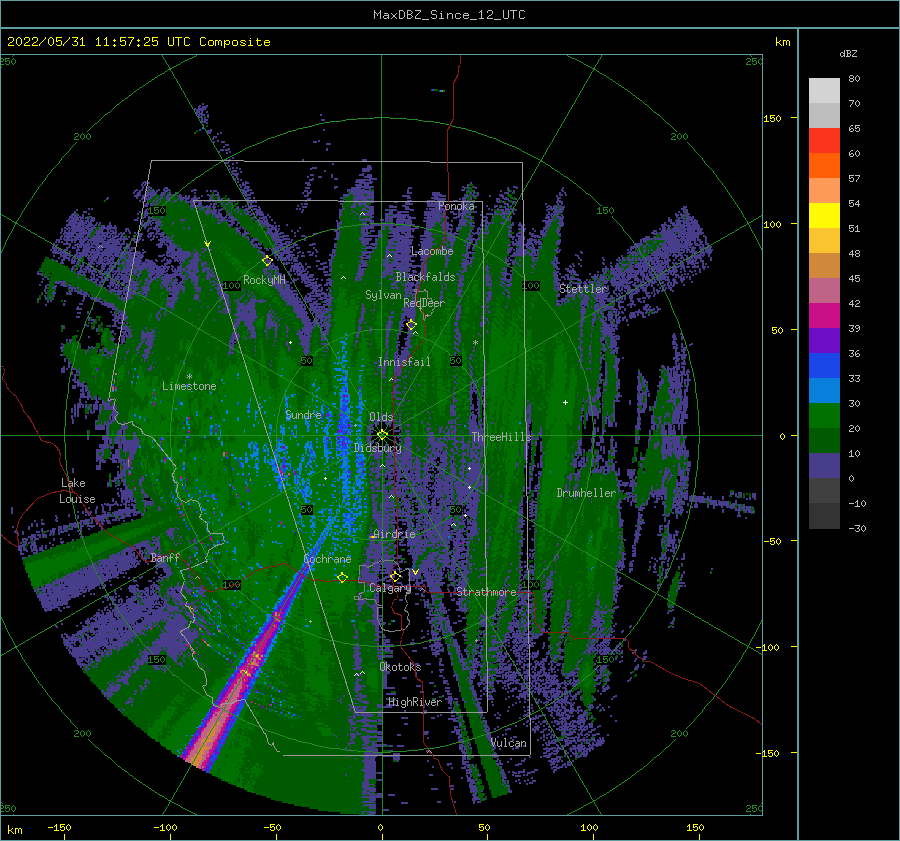Pick the pink 42-45 dBZ legend swatch
This screenshot has height=841, width=900.
coord(824,290)
